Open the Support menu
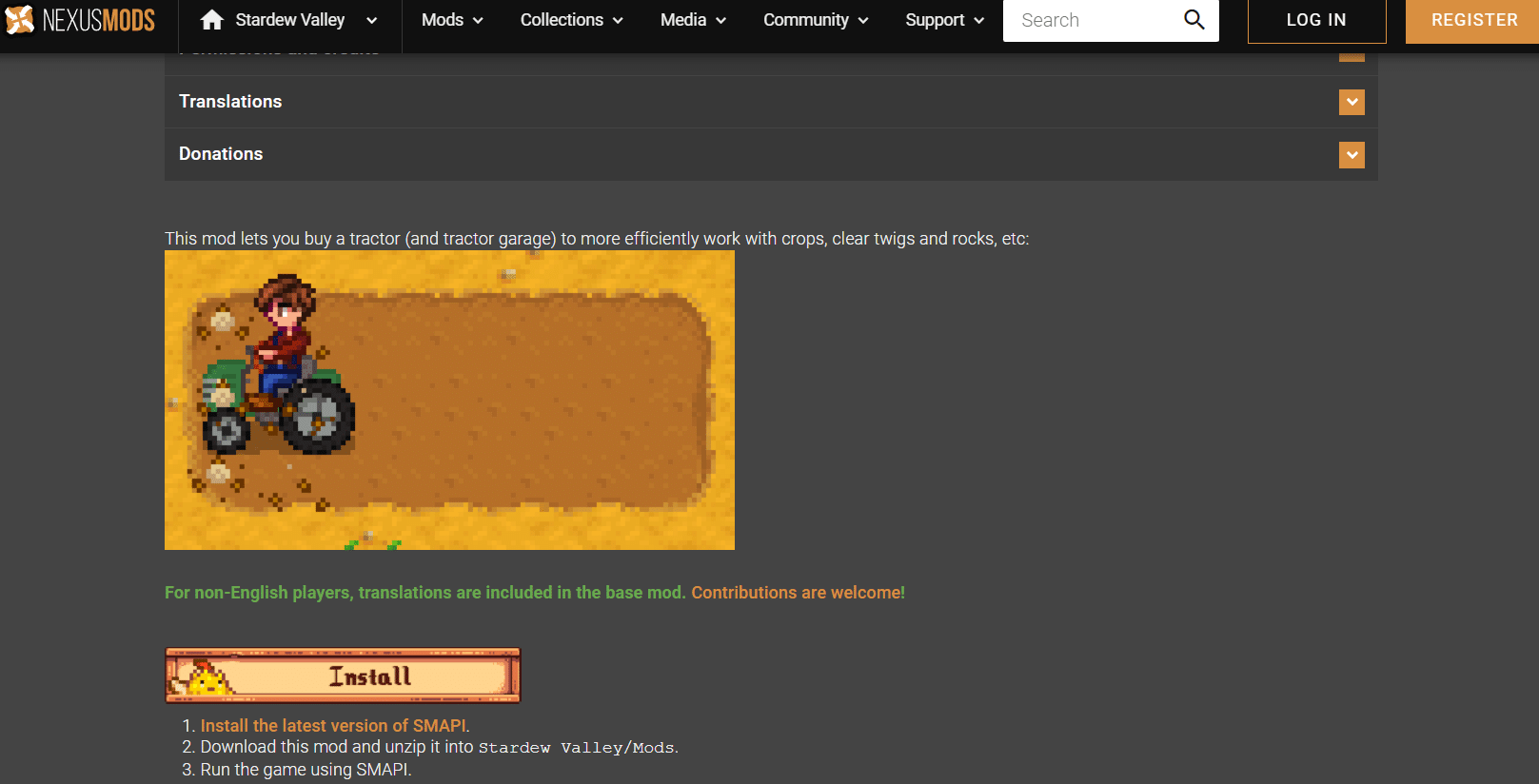The image size is (1539, 784). click(x=944, y=20)
